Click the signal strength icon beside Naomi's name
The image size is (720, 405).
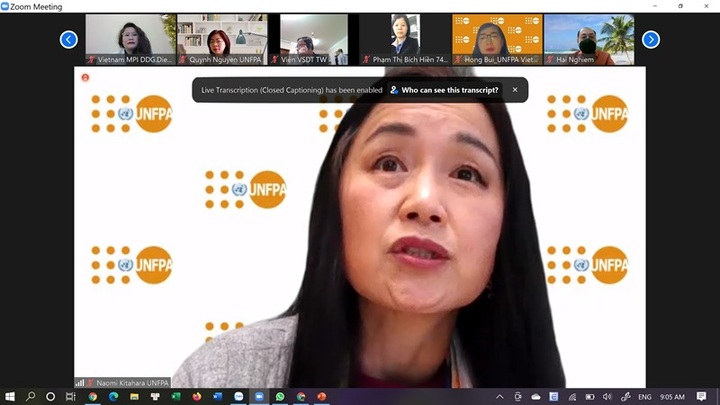(x=80, y=382)
